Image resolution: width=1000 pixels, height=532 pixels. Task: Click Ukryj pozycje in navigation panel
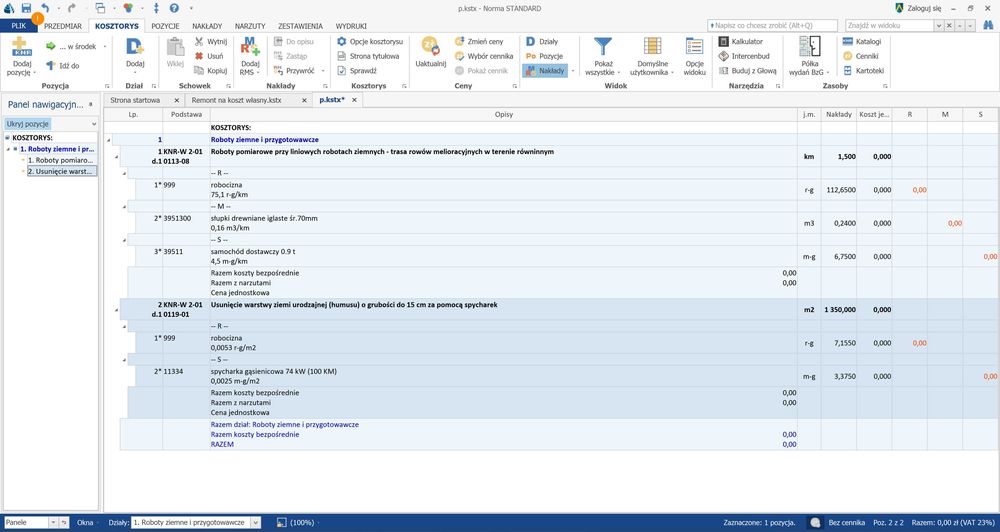[27, 124]
